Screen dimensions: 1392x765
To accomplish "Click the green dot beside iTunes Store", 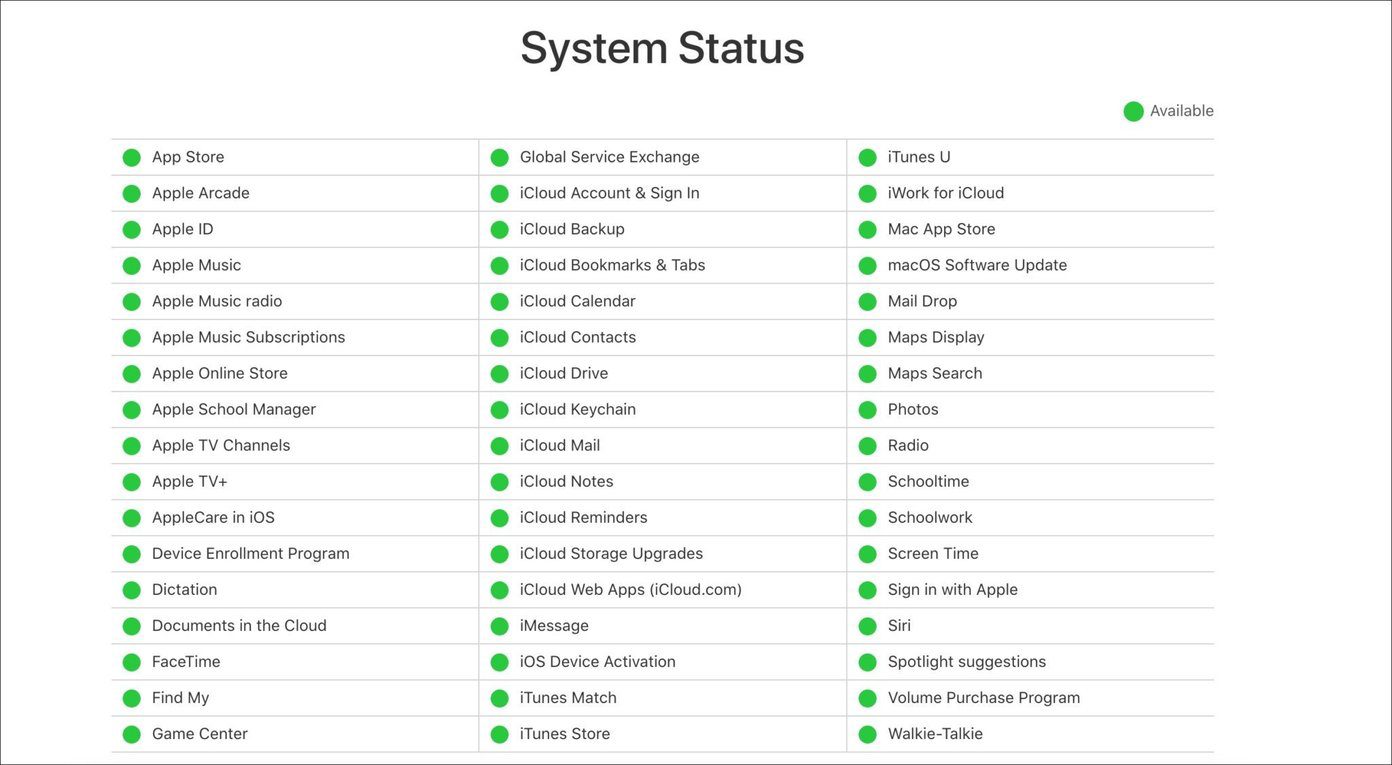I will click(x=500, y=734).
